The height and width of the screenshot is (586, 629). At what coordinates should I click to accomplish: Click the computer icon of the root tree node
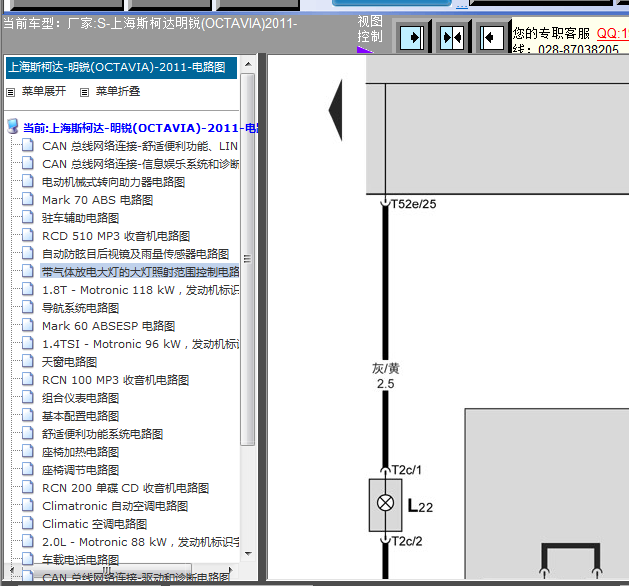[x=13, y=126]
